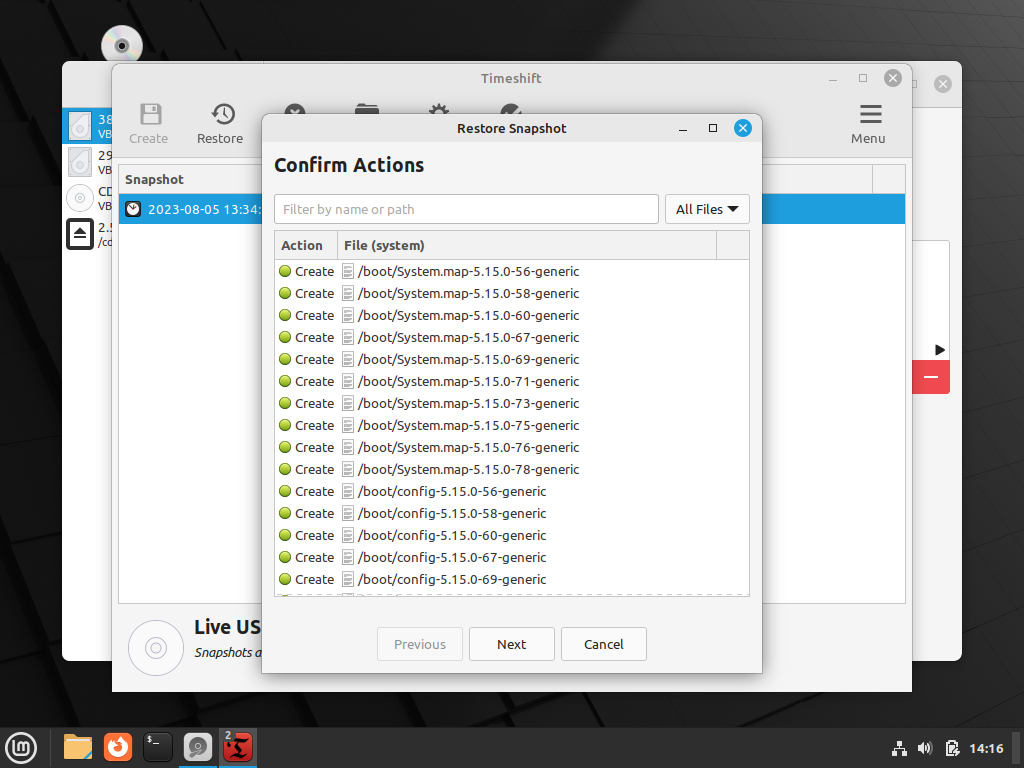Select row /boot/System.map-5.15.0-67-generic

point(511,338)
